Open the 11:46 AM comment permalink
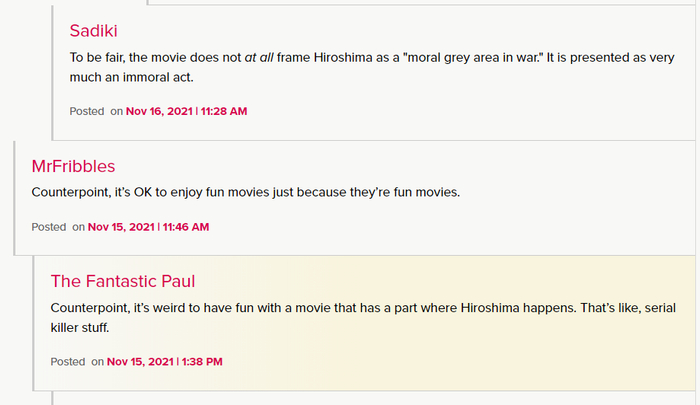 184,227
